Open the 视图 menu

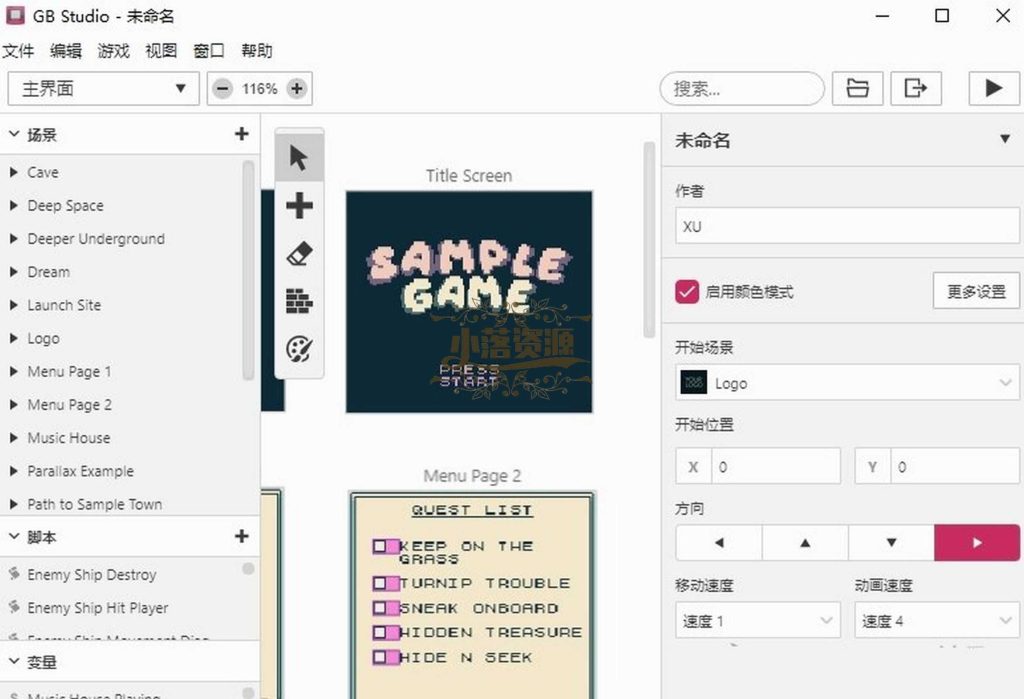coord(161,51)
